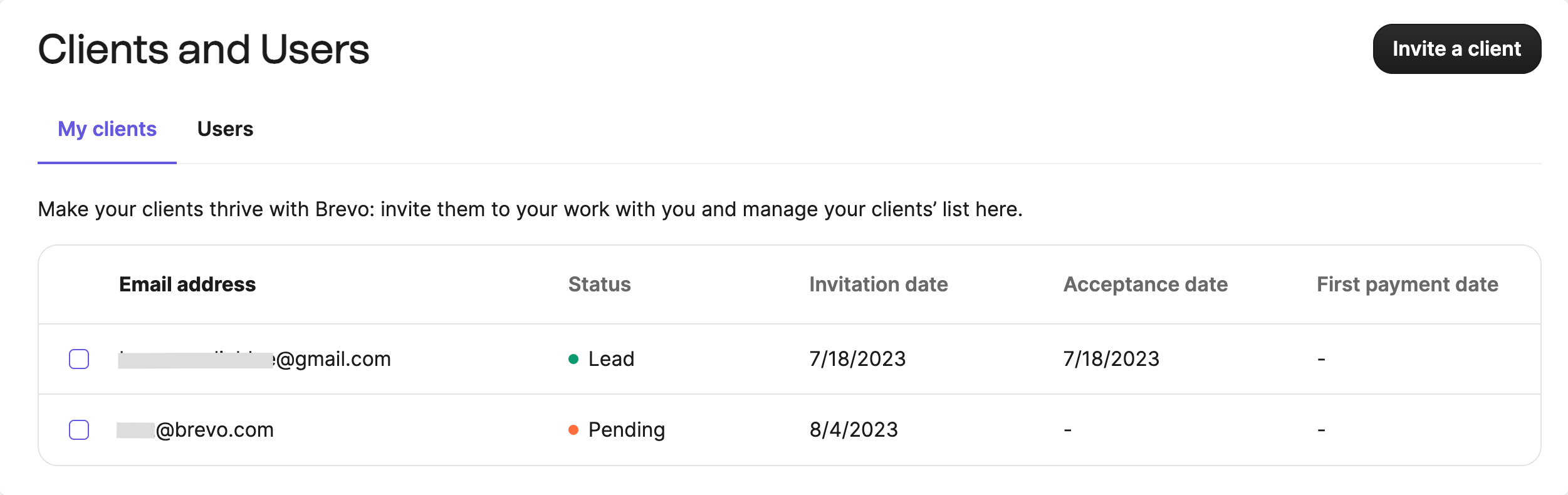Click the Brevo clients description text
The height and width of the screenshot is (495, 1568).
click(x=530, y=209)
